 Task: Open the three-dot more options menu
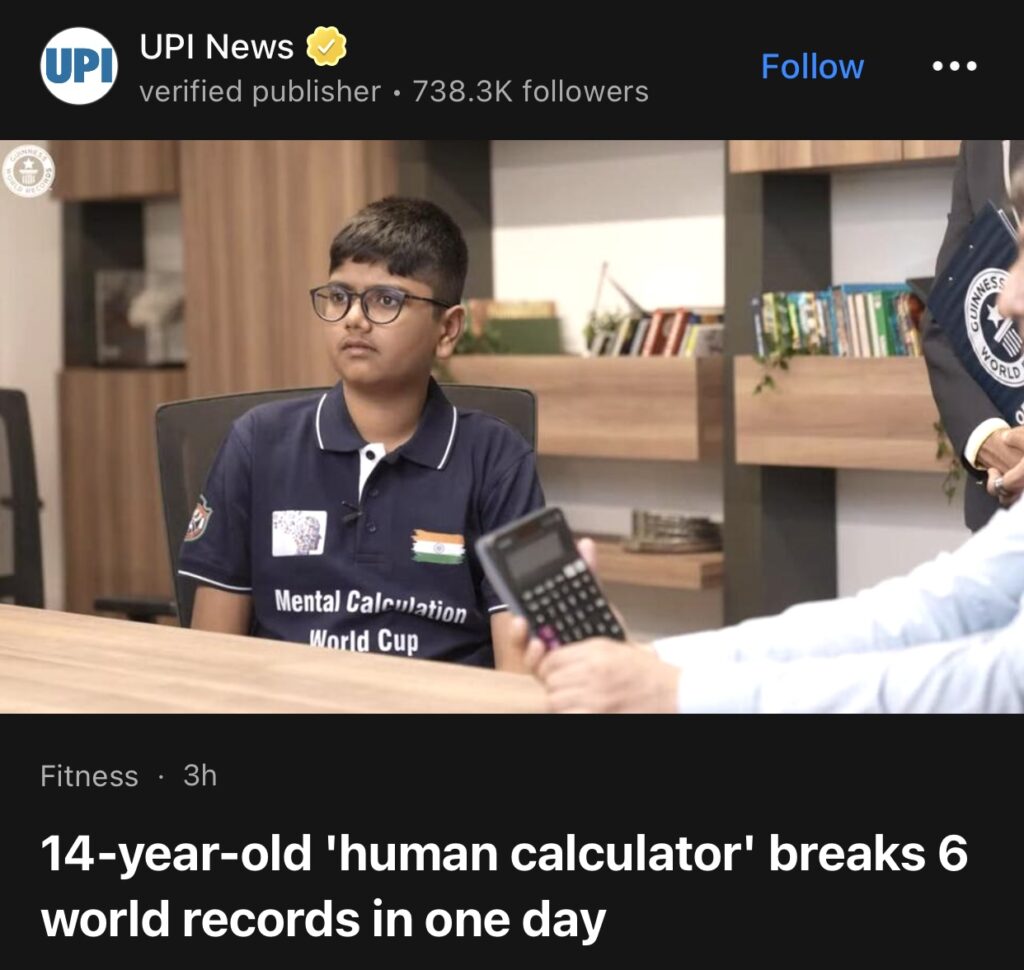954,66
